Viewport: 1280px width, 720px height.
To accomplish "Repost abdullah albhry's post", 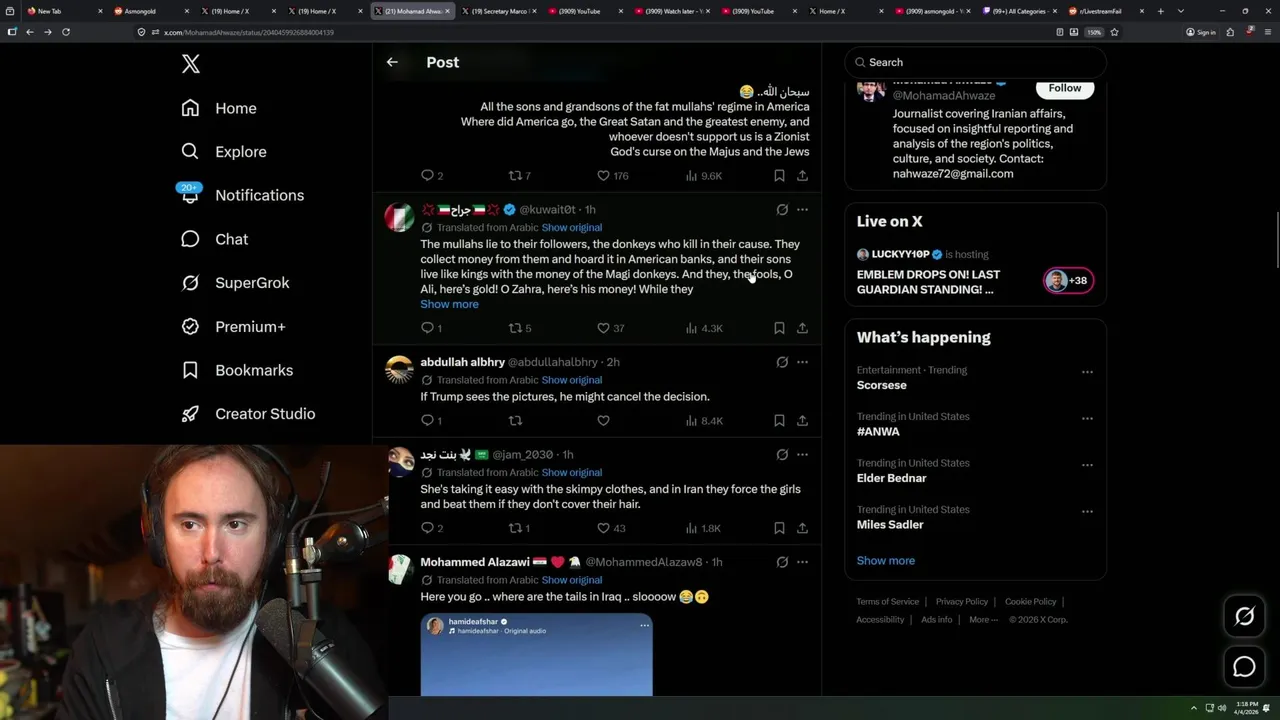I will pos(515,421).
